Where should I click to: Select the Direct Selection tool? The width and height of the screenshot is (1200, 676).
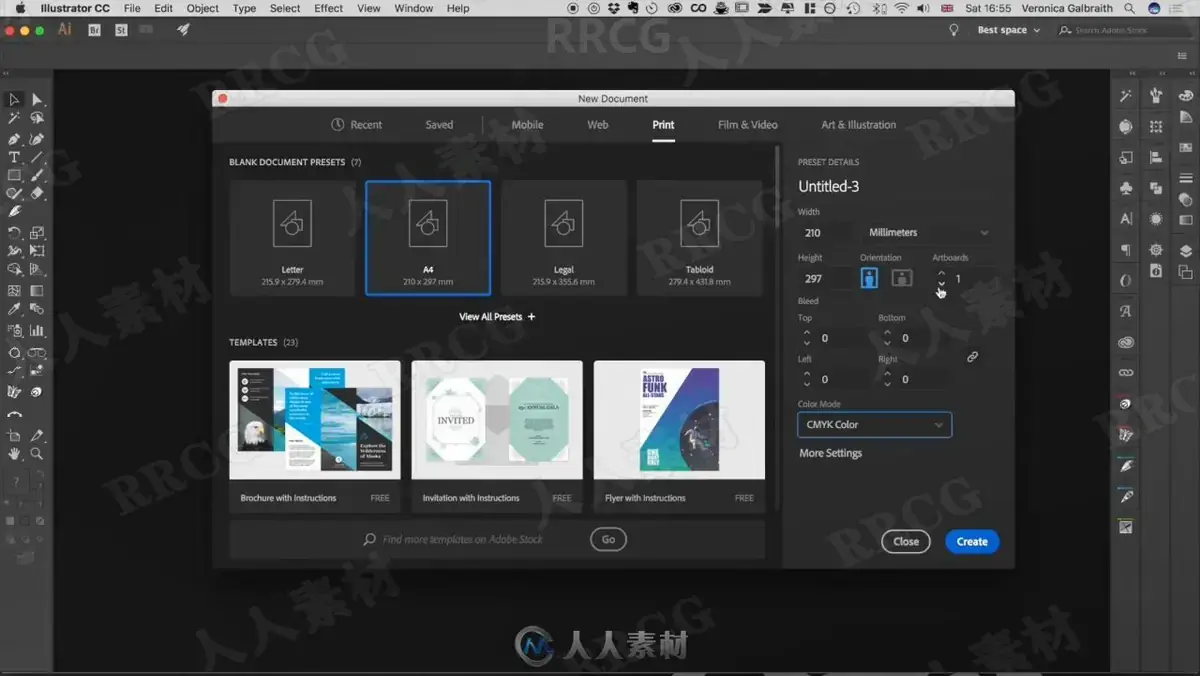coord(37,99)
